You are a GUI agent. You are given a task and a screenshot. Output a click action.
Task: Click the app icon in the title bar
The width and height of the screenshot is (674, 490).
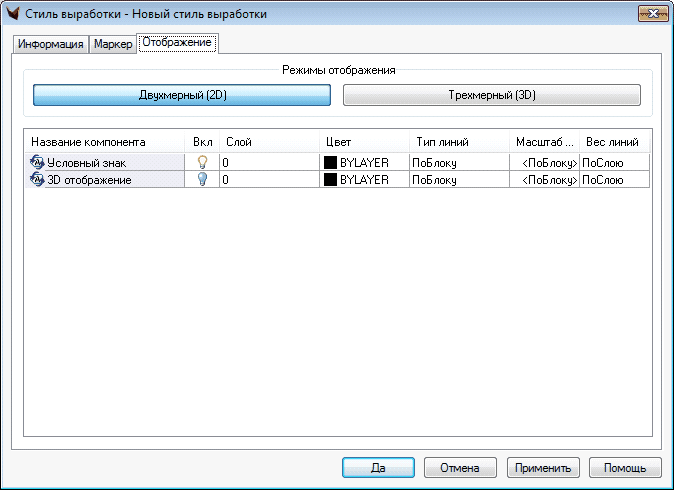click(x=13, y=15)
